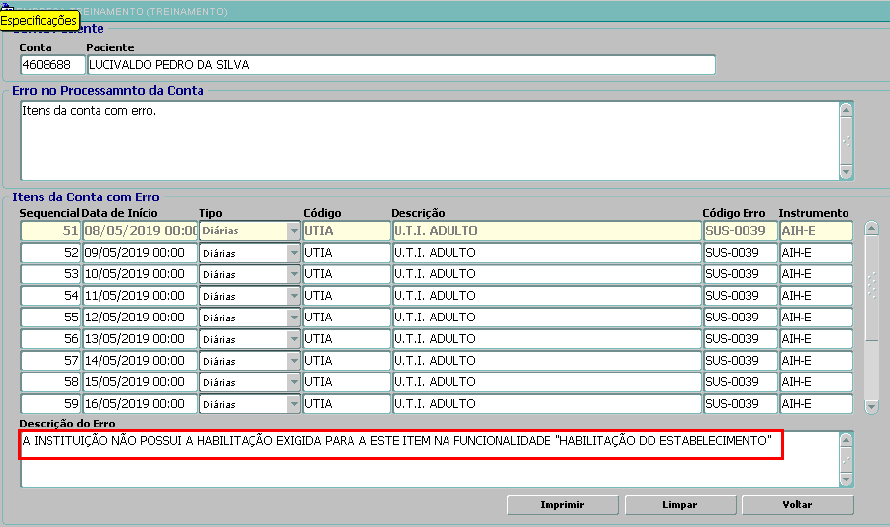Click the Voltar button

coord(797,504)
